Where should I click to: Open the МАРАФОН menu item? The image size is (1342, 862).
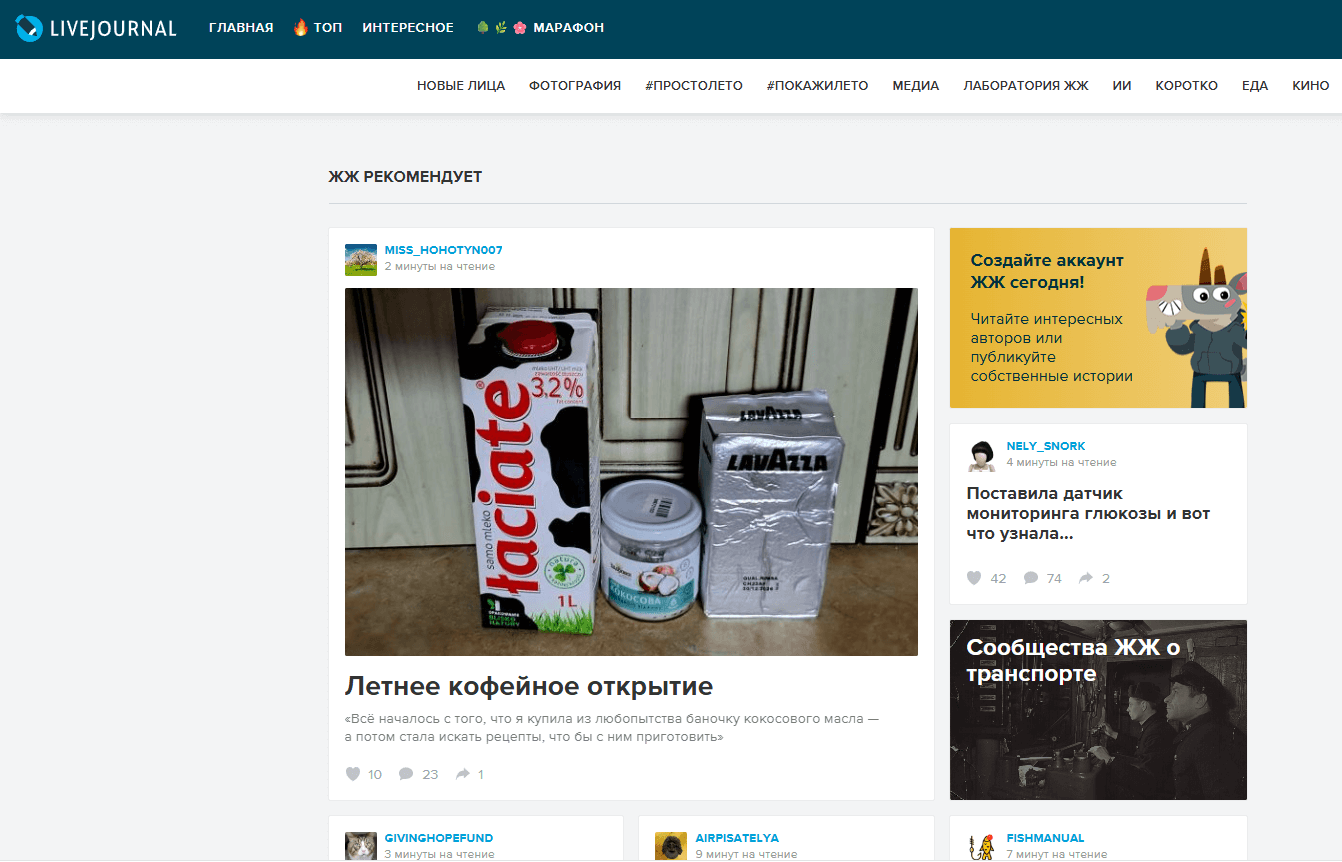[568, 28]
